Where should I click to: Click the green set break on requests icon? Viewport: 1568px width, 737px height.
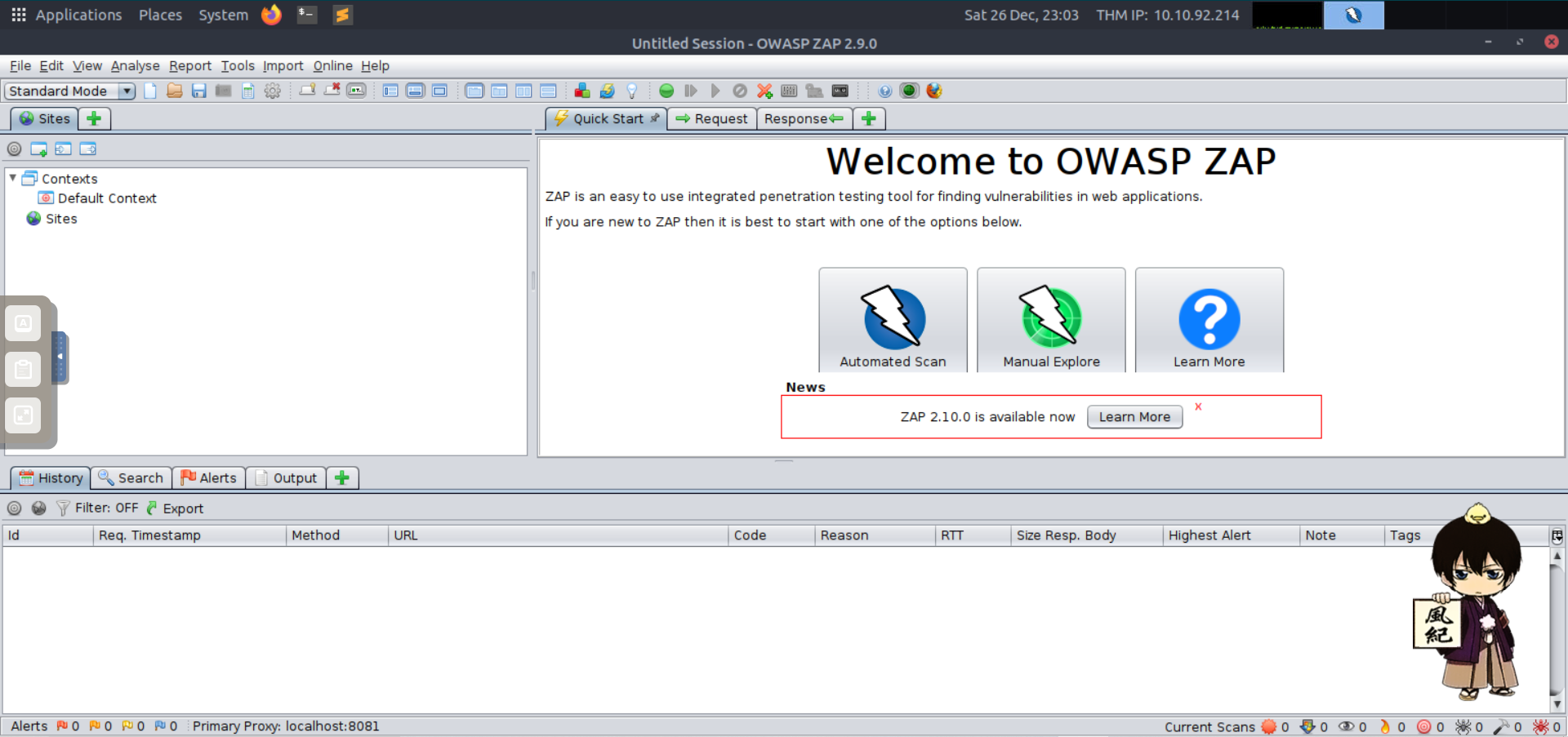pyautogui.click(x=666, y=91)
